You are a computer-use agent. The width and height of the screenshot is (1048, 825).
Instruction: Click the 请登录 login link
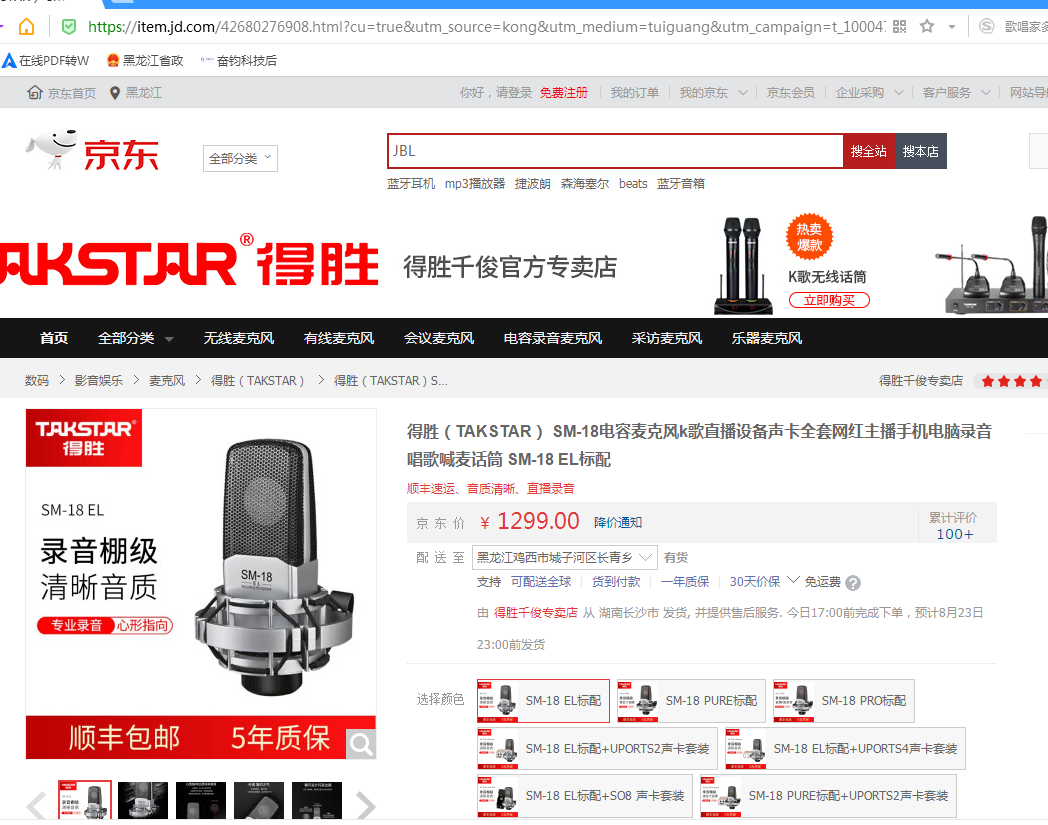[x=513, y=93]
